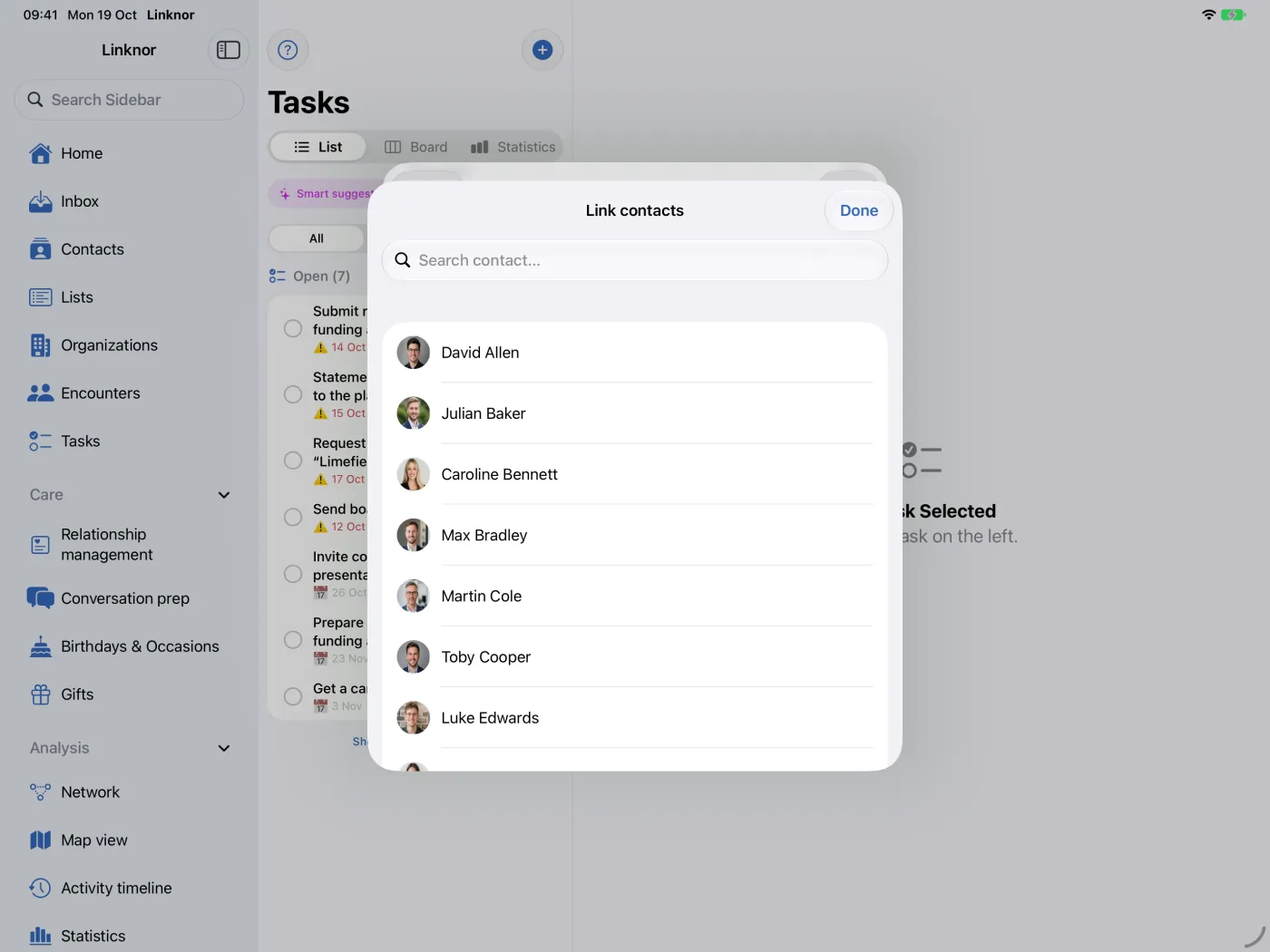
Task: Mark the 12 Oct task as done
Action: 293,517
